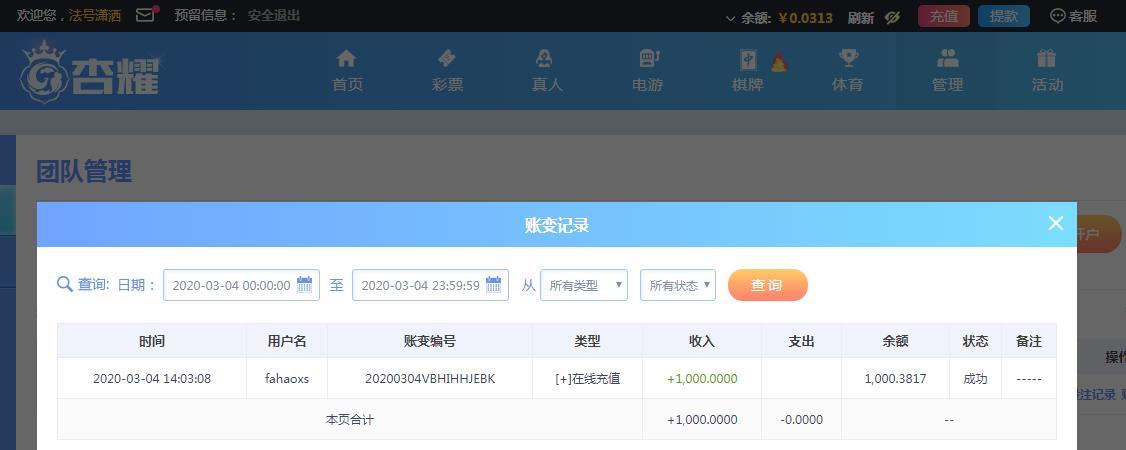Click the lottery ticket icon

(447, 58)
